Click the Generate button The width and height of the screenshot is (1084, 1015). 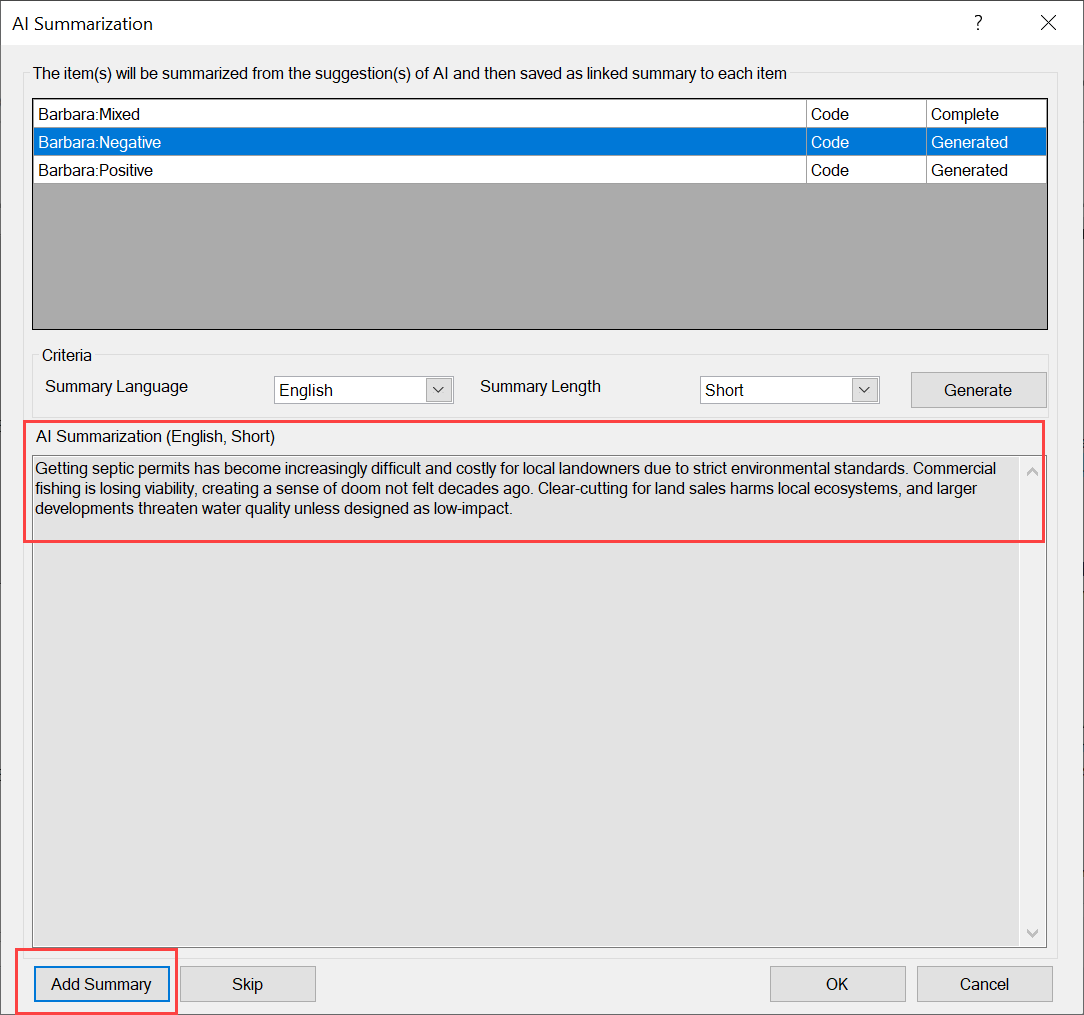pos(977,390)
